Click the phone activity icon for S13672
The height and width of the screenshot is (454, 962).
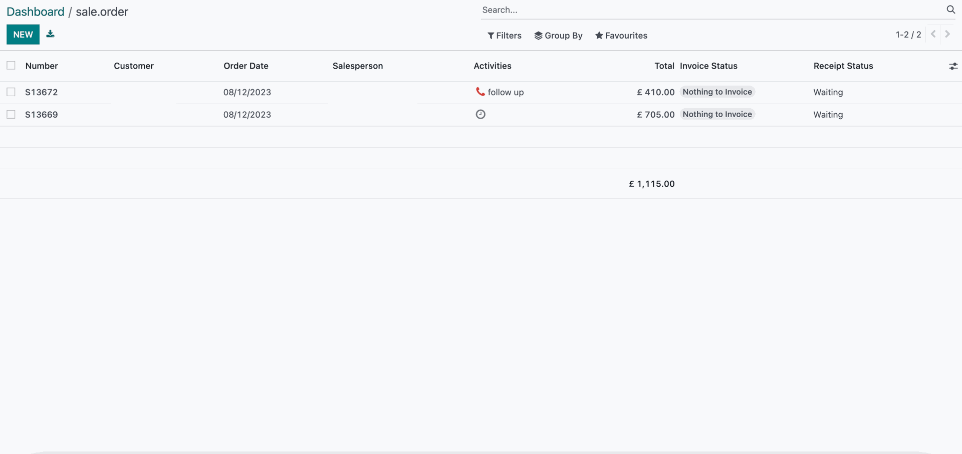click(480, 91)
